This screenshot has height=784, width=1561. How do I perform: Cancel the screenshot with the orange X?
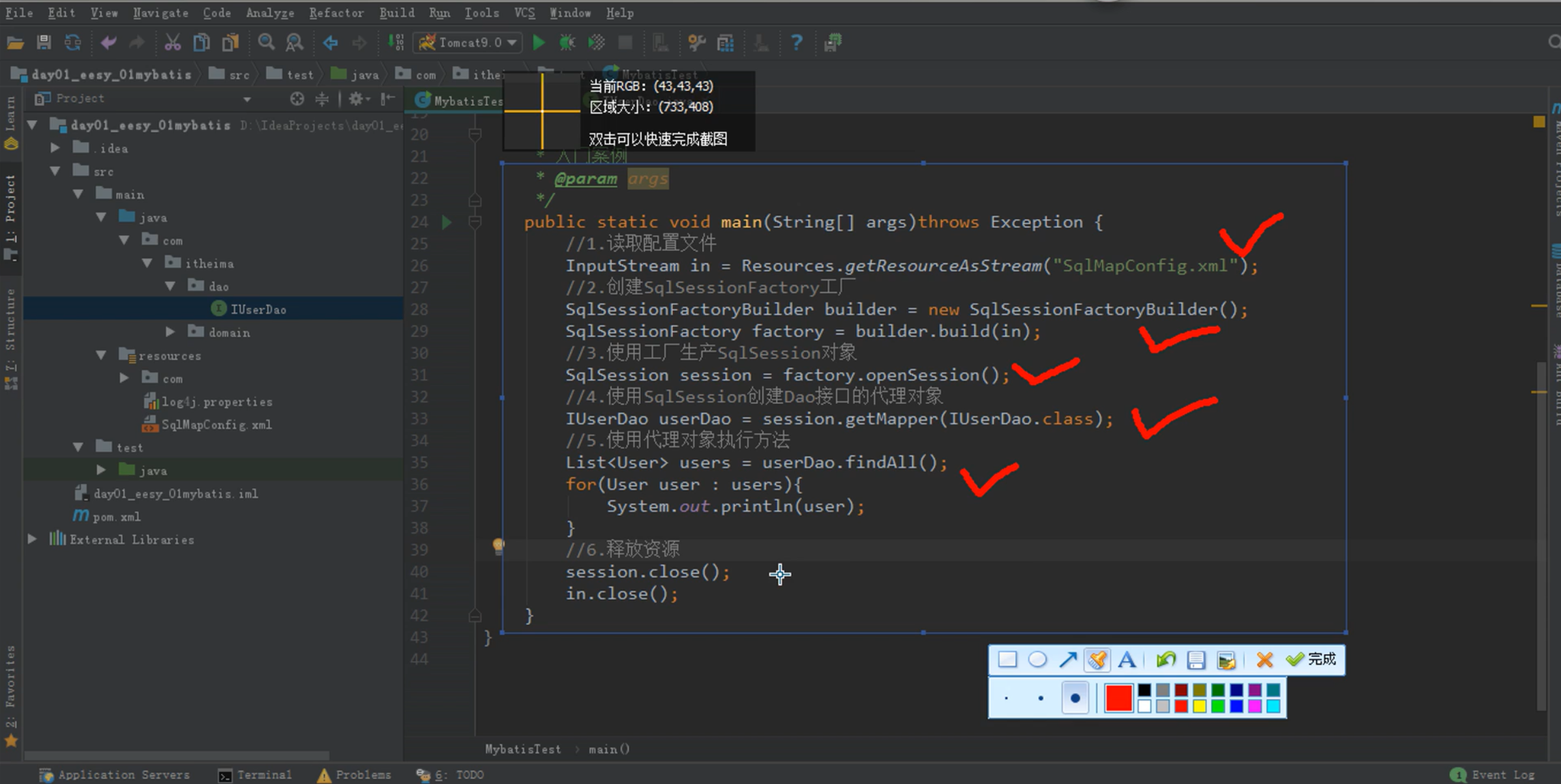(1264, 660)
